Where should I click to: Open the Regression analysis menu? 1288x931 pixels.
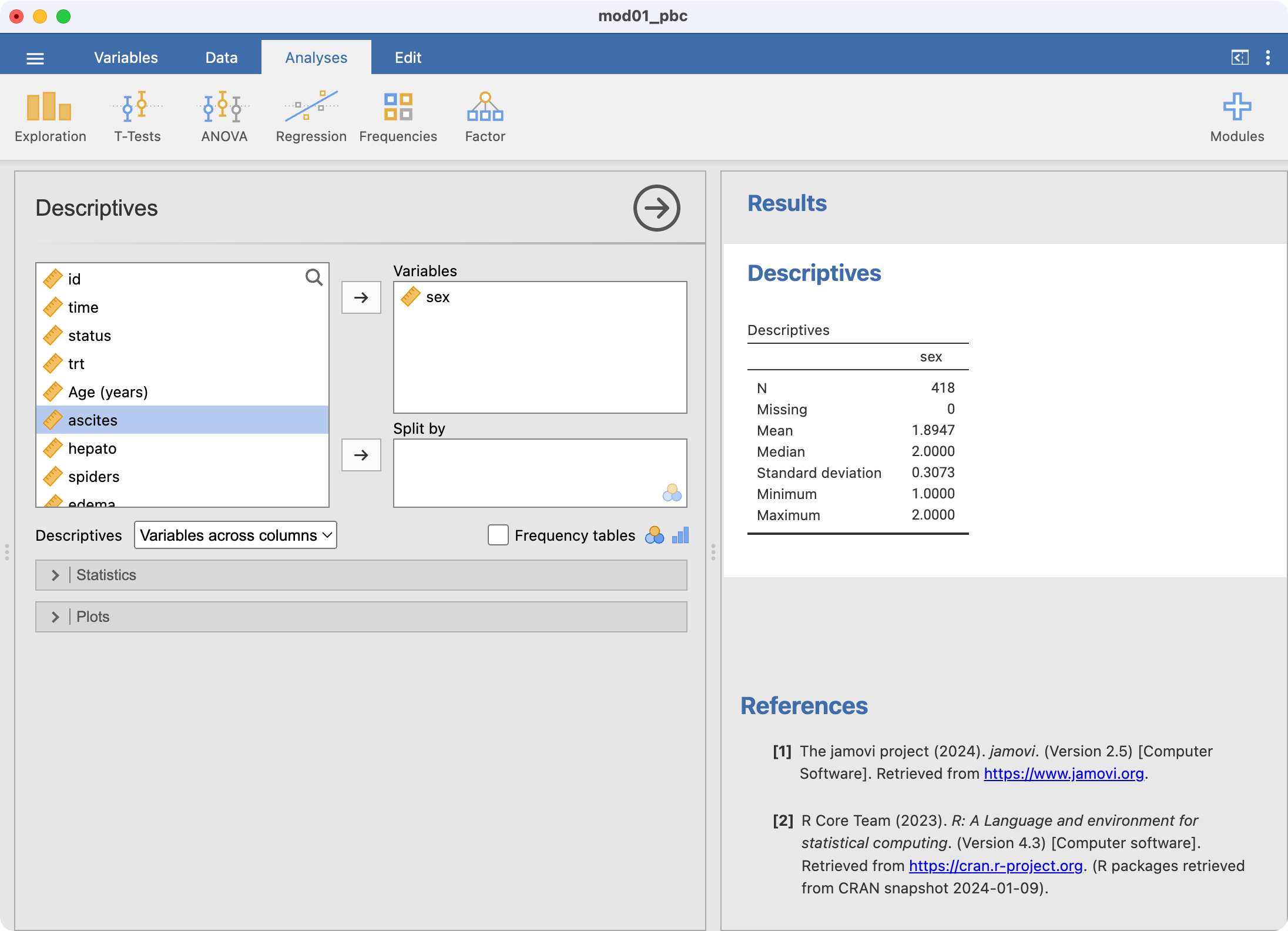pos(311,116)
